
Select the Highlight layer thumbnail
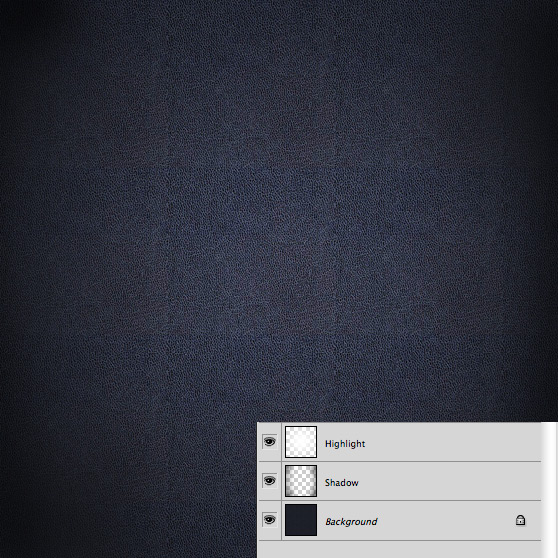coord(301,442)
